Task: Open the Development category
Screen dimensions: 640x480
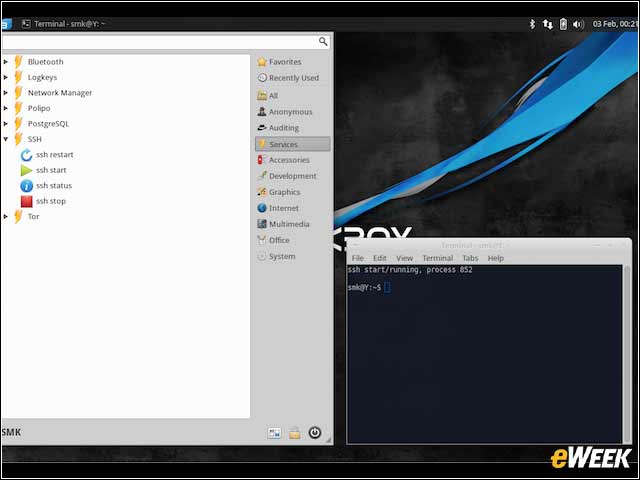Action: (287, 176)
